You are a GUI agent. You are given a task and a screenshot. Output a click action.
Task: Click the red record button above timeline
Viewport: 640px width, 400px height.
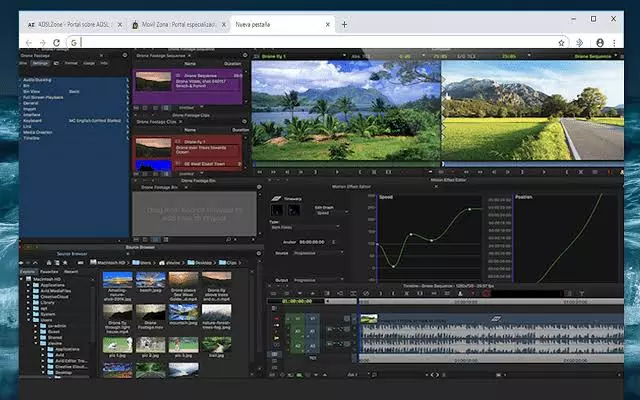tap(486, 293)
